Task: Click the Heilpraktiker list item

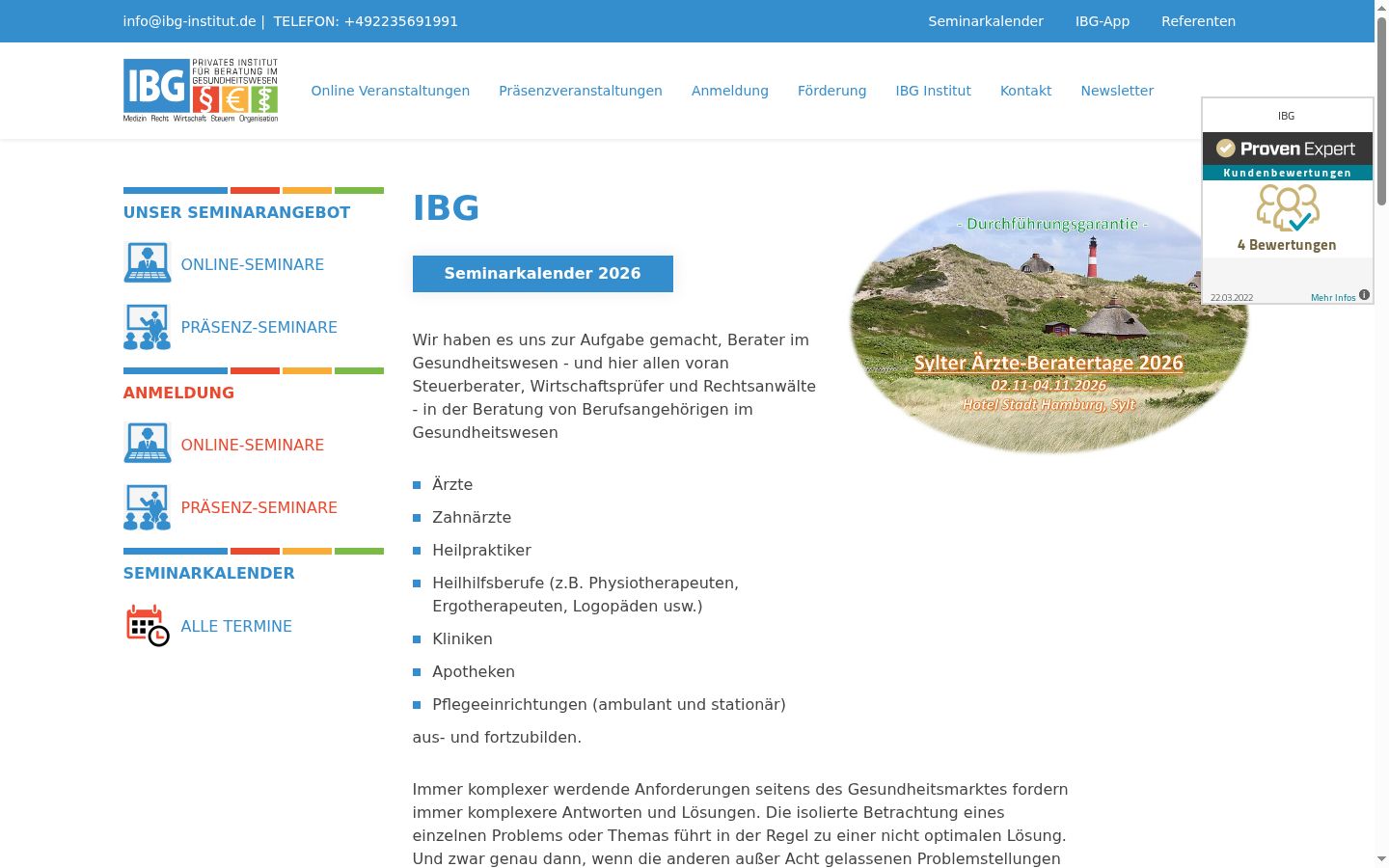Action: pyautogui.click(x=481, y=550)
